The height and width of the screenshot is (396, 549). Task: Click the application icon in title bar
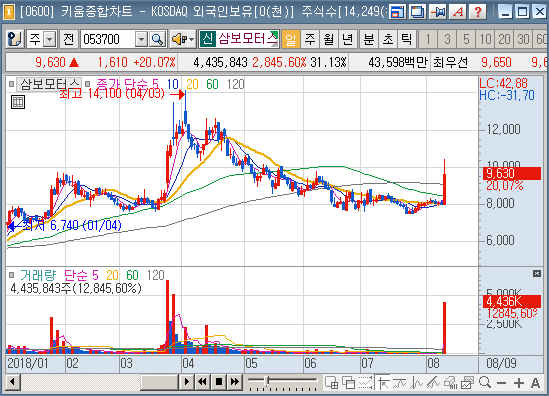(9, 12)
